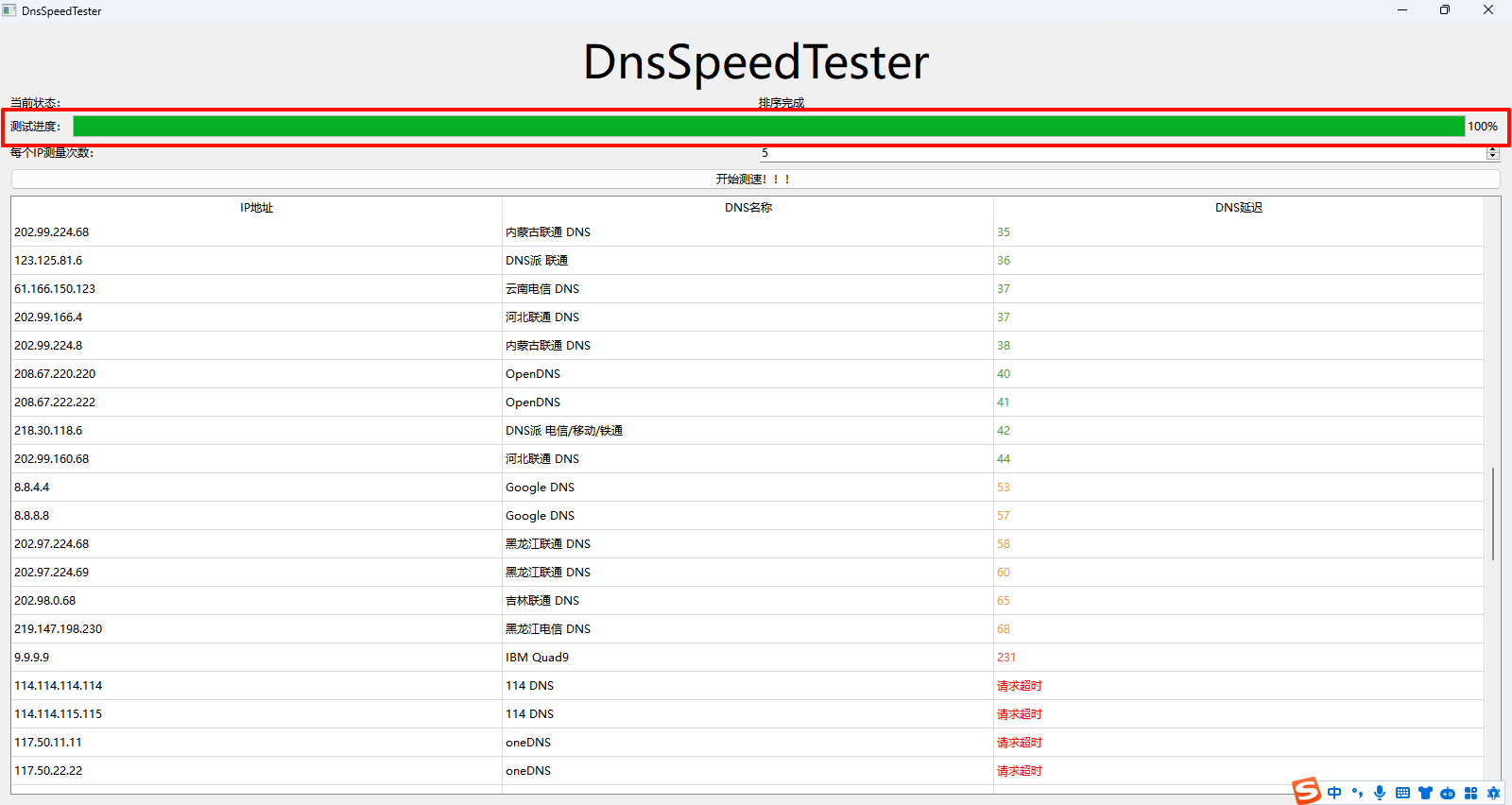Select the IP 202.99.160.68 cell

click(256, 458)
